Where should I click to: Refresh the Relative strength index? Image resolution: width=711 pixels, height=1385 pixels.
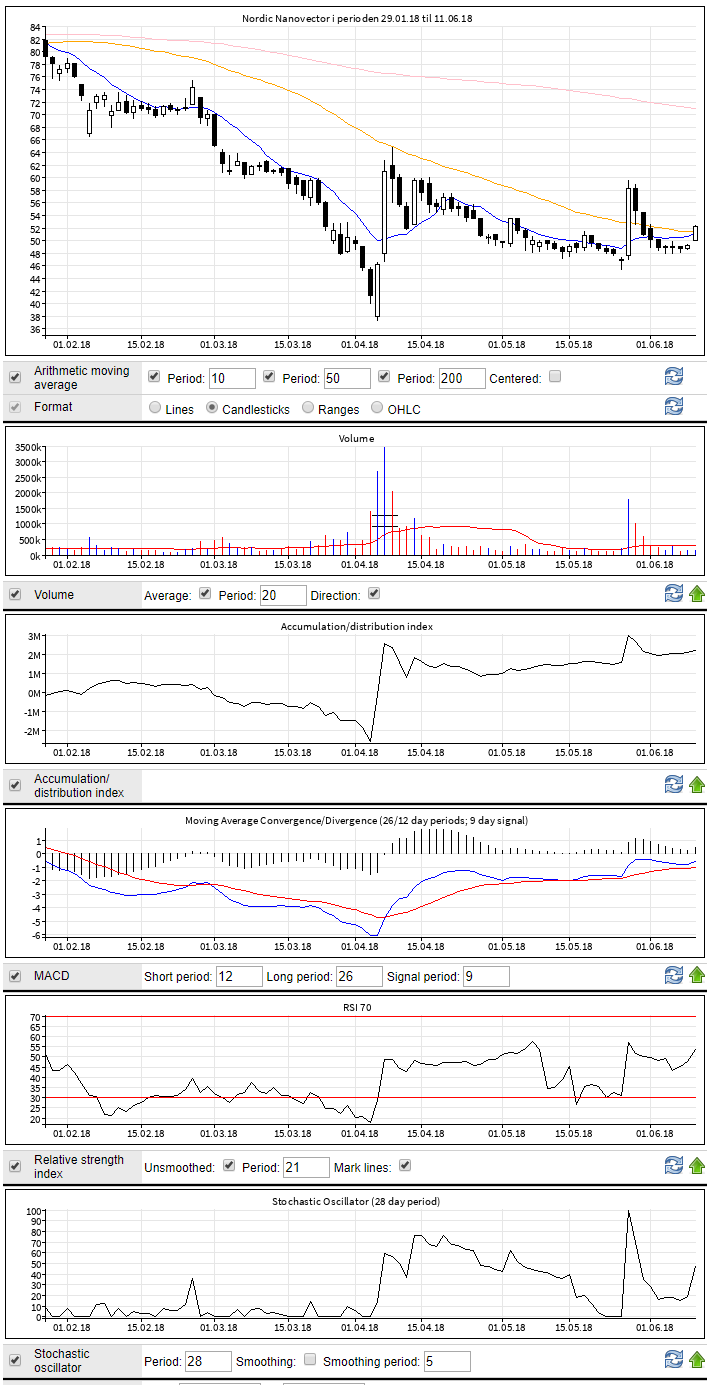pos(674,1166)
